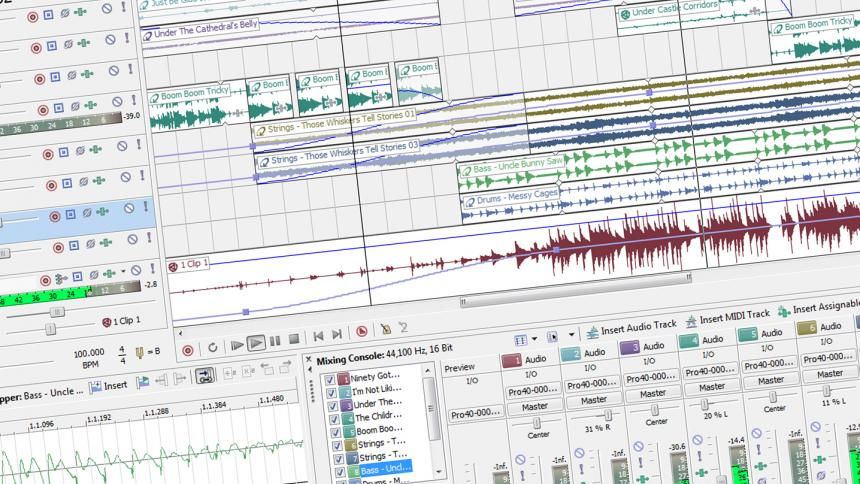The height and width of the screenshot is (484, 860).
Task: Toggle the link-arrow icon in Chopper toolbar
Action: [205, 376]
